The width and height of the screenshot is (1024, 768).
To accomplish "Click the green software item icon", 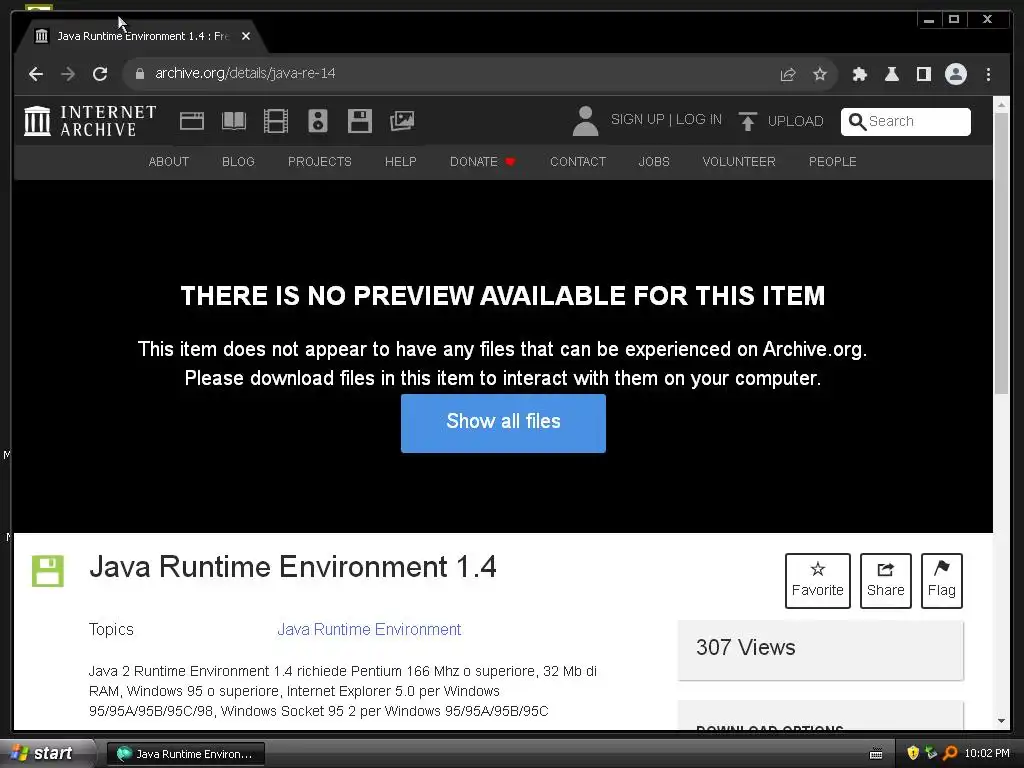I will (x=48, y=571).
